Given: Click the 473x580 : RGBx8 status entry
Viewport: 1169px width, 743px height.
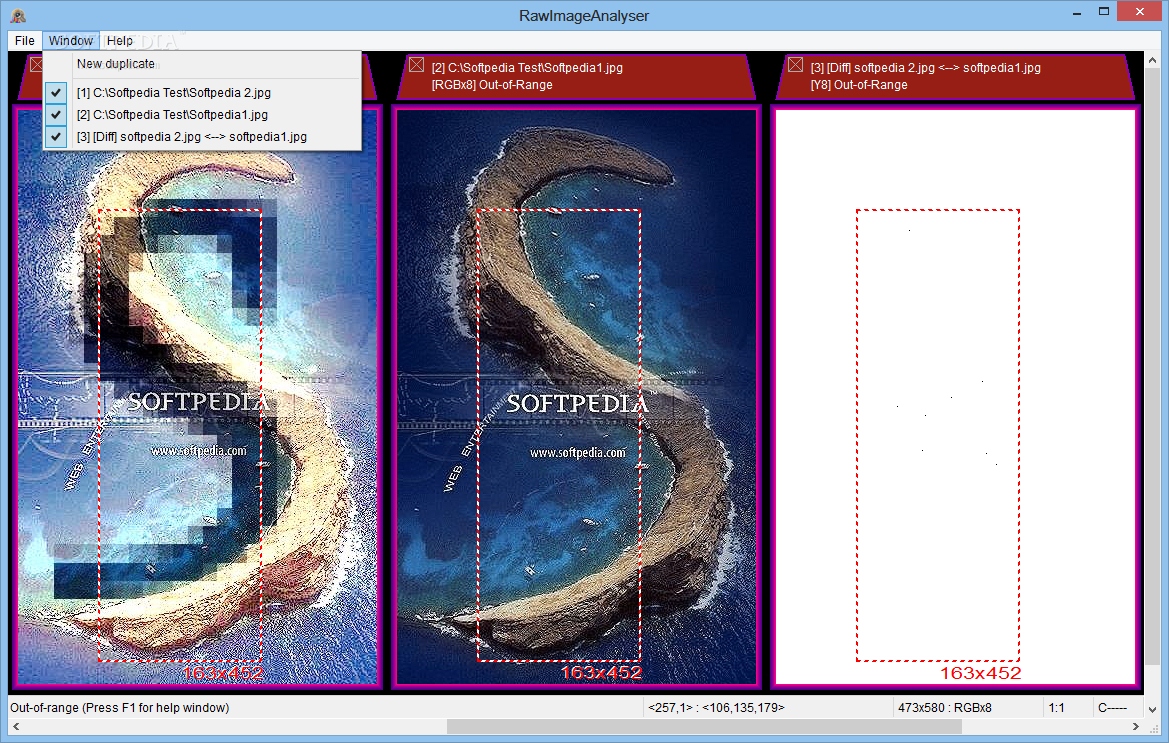Looking at the screenshot, I should [945, 708].
